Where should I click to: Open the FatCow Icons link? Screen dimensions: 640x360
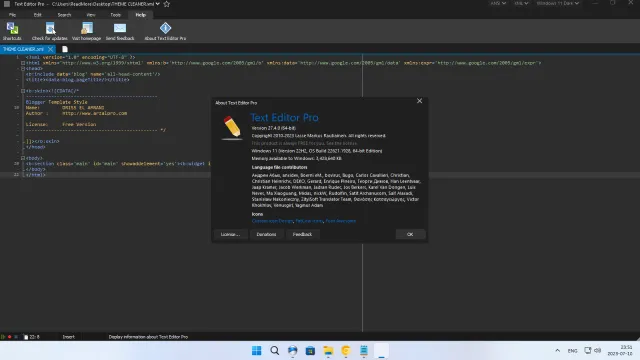pyautogui.click(x=309, y=221)
